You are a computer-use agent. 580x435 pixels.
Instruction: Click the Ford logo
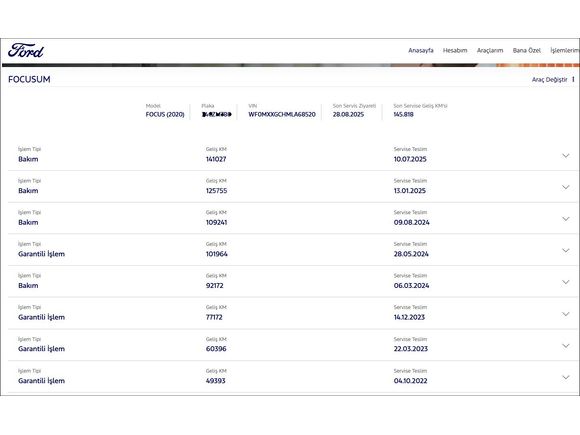tap(26, 51)
